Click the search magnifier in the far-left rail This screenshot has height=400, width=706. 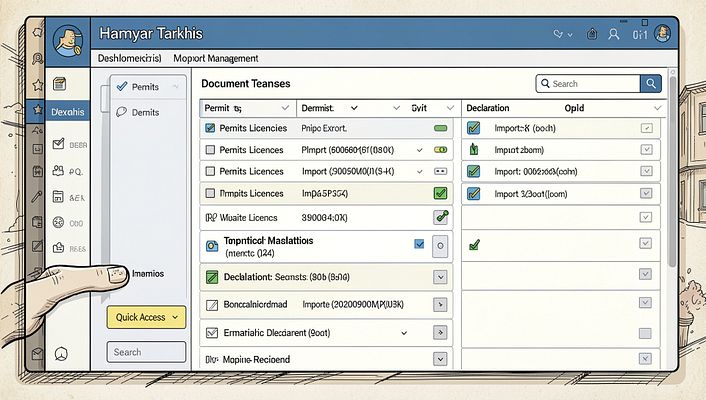(x=37, y=59)
